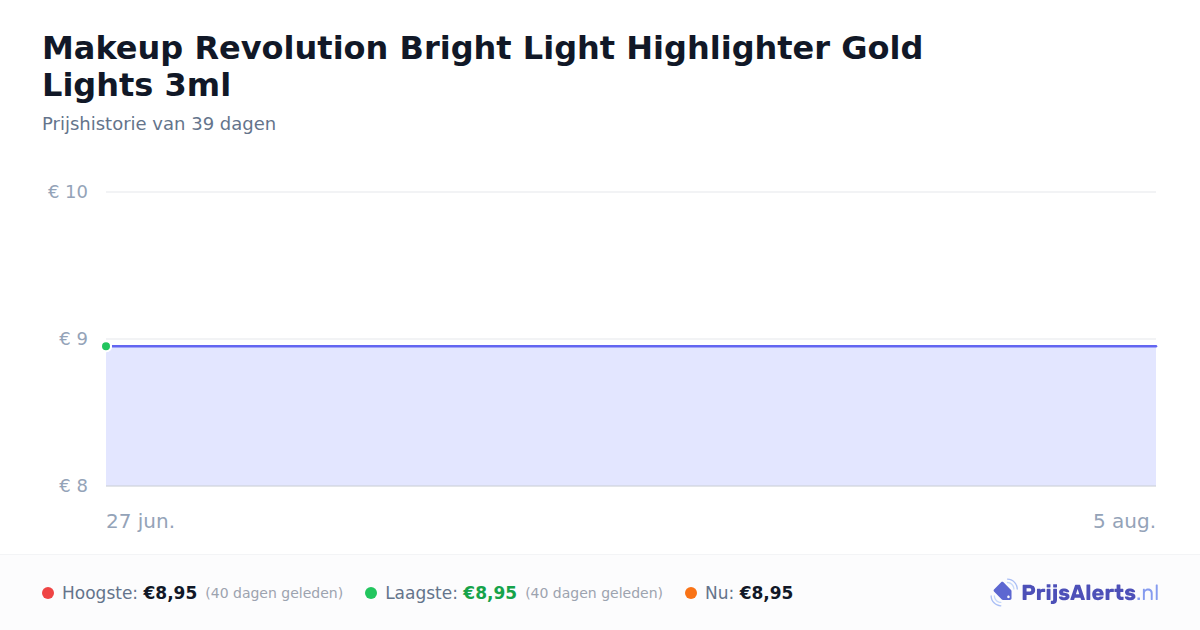Click the shaded area under price line
This screenshot has width=1200, height=630.
(x=631, y=417)
